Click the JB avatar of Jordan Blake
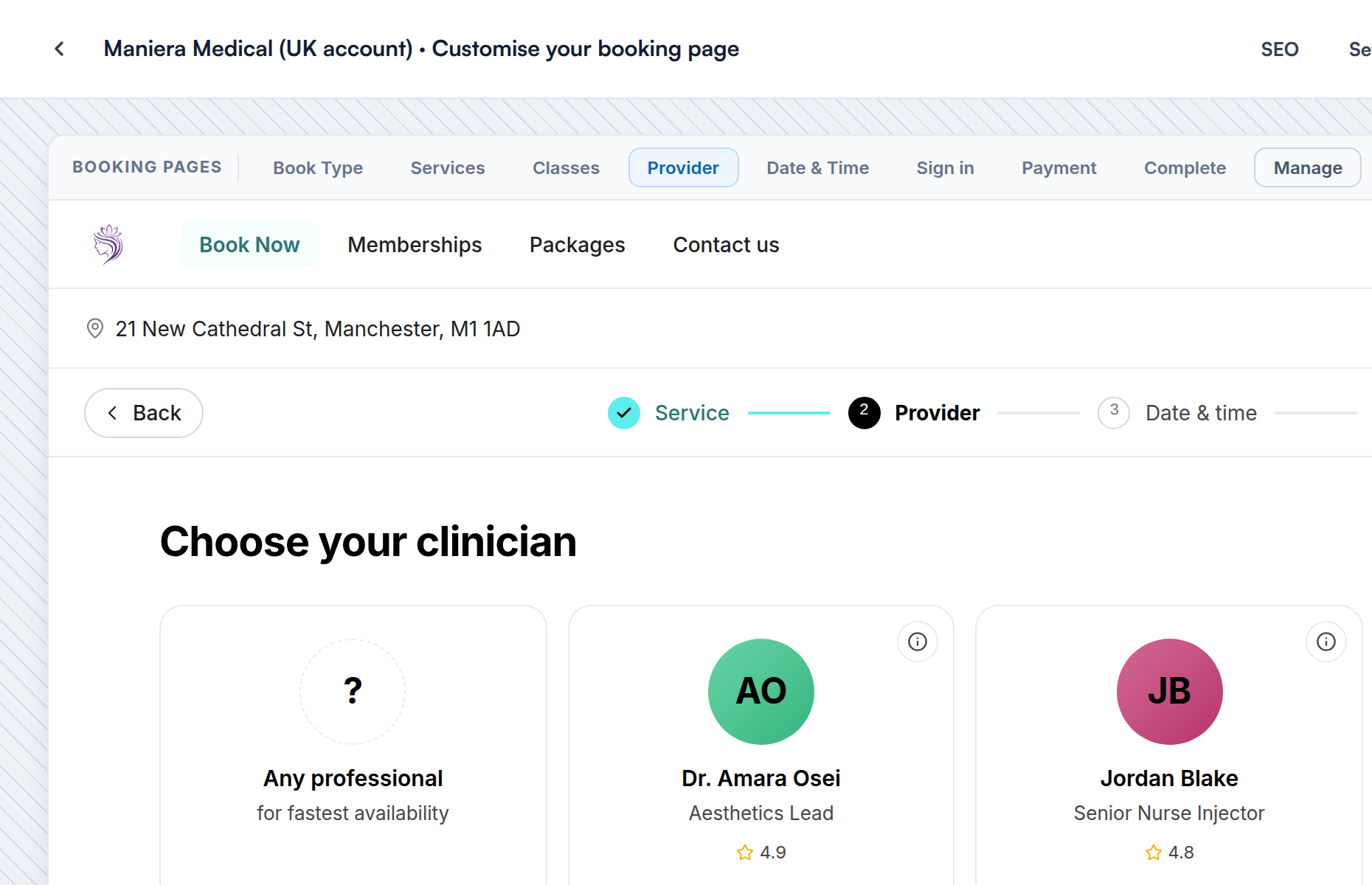The height and width of the screenshot is (885, 1372). click(1170, 692)
